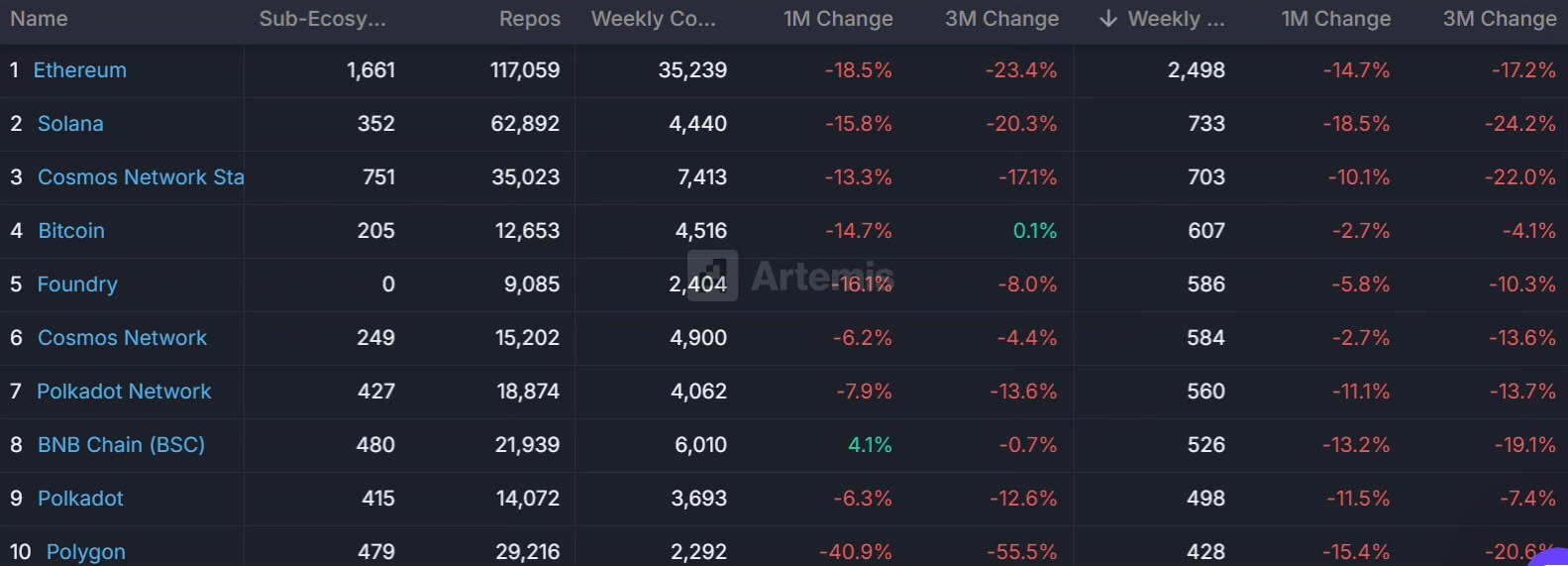Open the row 6 Cosmos Network link

tap(122, 338)
